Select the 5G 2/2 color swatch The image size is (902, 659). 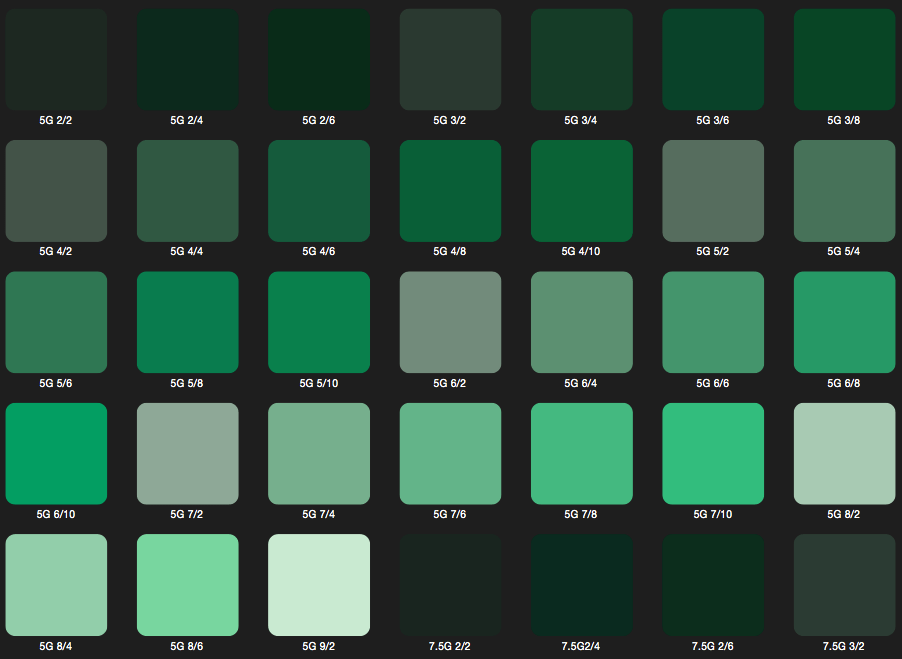tap(56, 59)
